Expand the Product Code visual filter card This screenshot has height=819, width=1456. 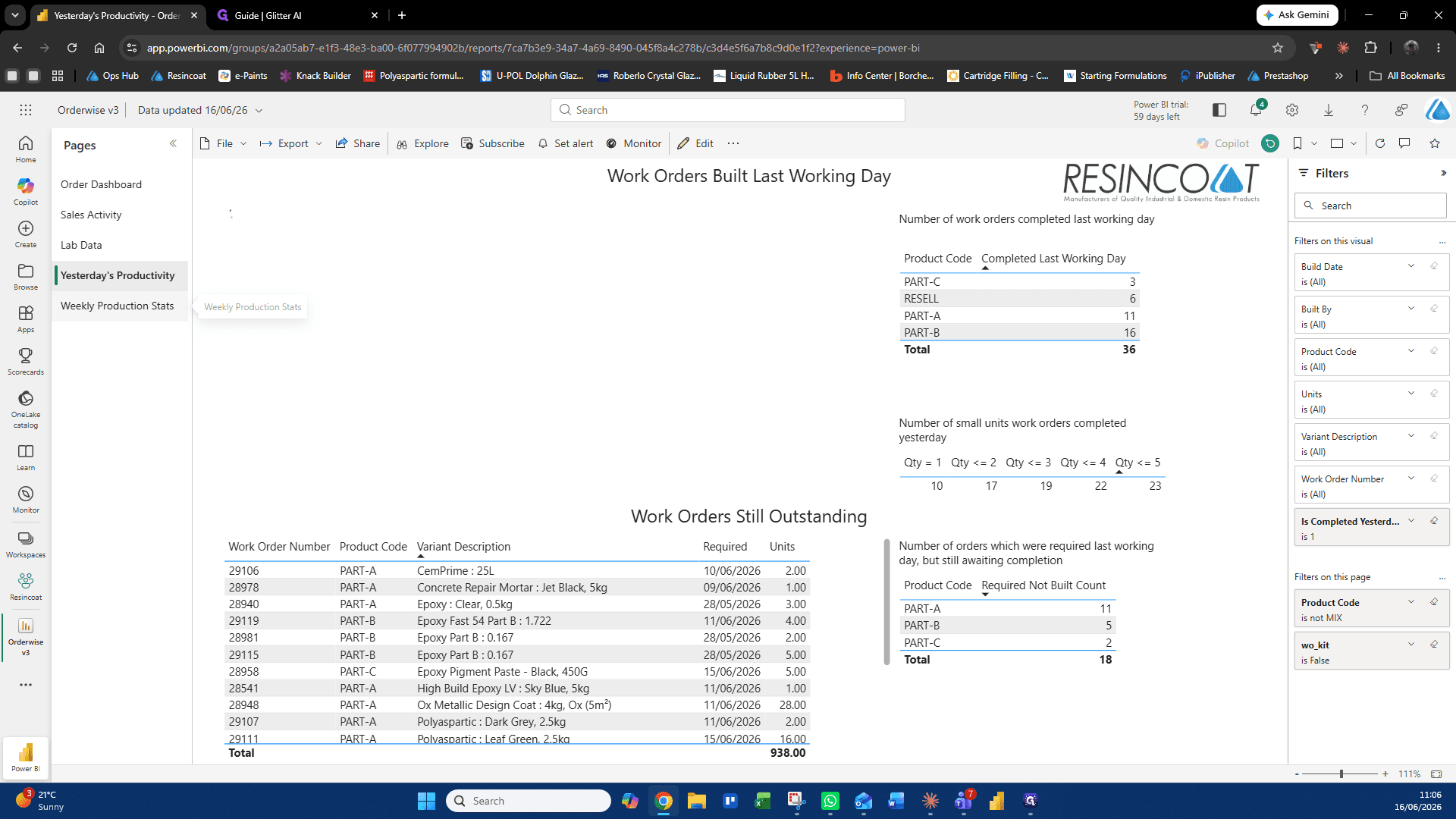(1411, 351)
